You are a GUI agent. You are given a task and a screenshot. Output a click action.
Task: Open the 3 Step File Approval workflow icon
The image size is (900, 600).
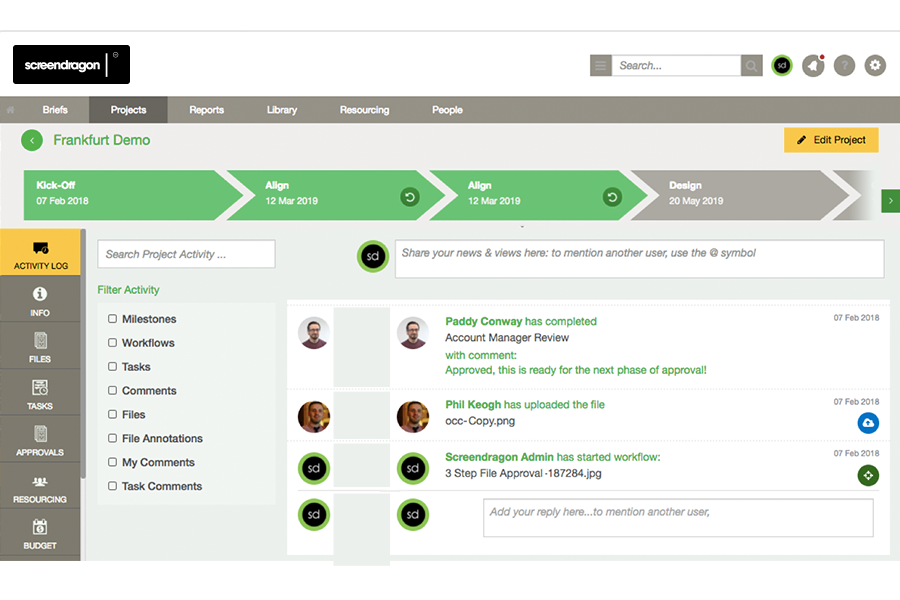(x=868, y=475)
